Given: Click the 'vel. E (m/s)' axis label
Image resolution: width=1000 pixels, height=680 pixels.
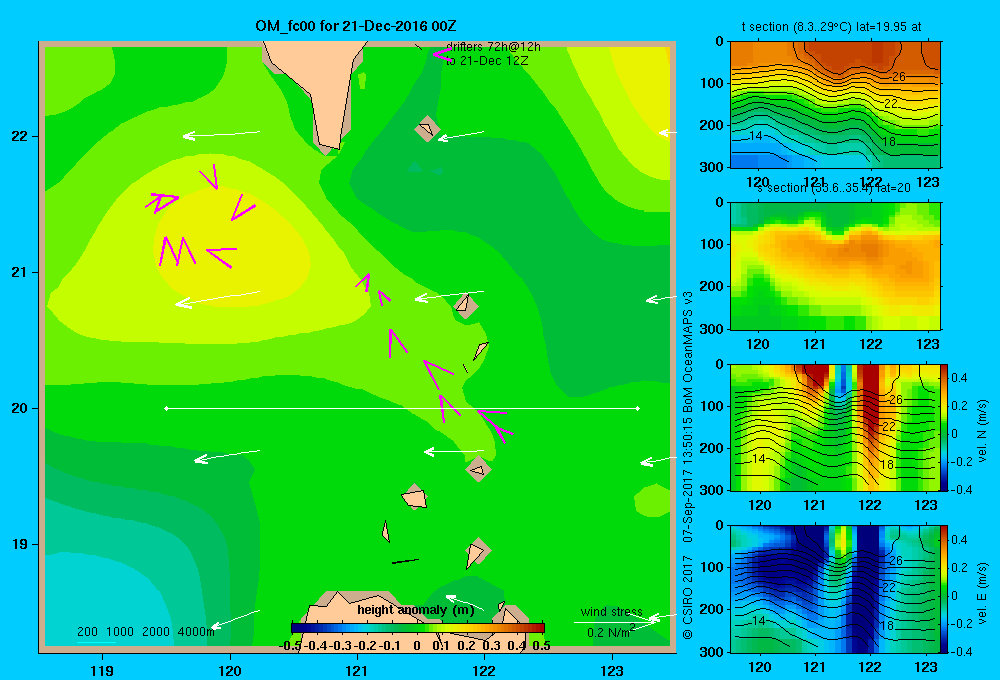Looking at the screenshot, I should (982, 593).
